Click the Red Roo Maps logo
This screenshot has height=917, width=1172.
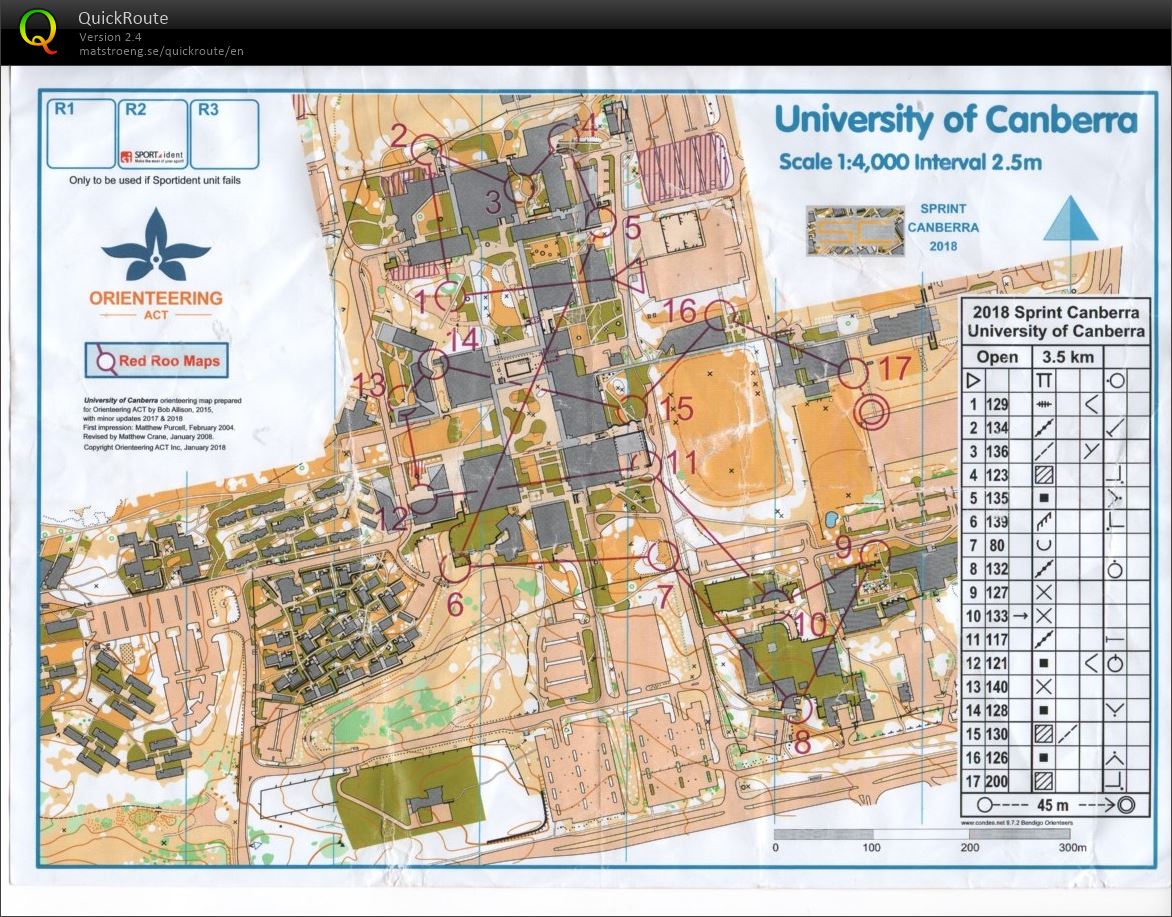pyautogui.click(x=156, y=361)
